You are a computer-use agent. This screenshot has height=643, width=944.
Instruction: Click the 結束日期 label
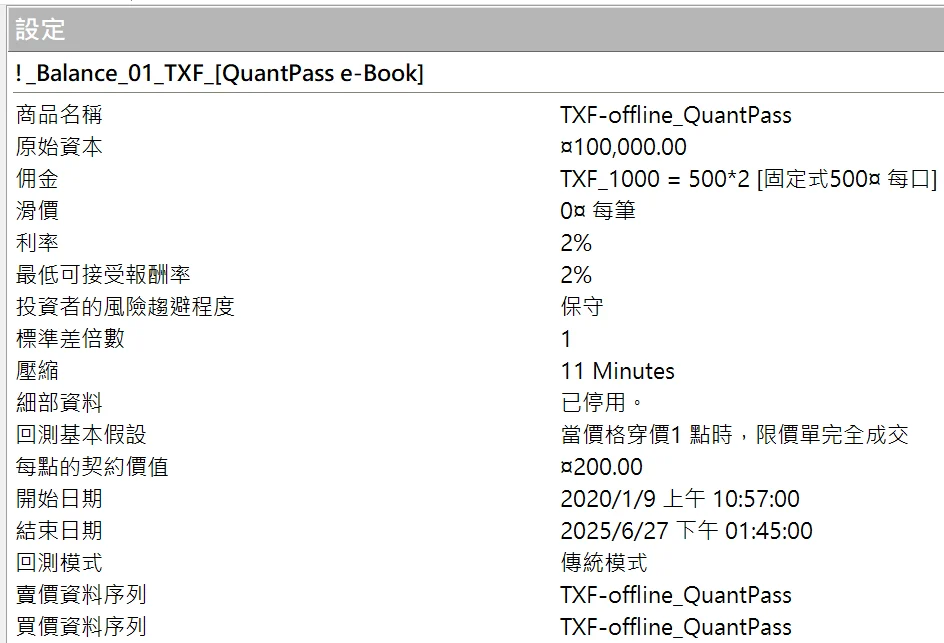[59, 530]
